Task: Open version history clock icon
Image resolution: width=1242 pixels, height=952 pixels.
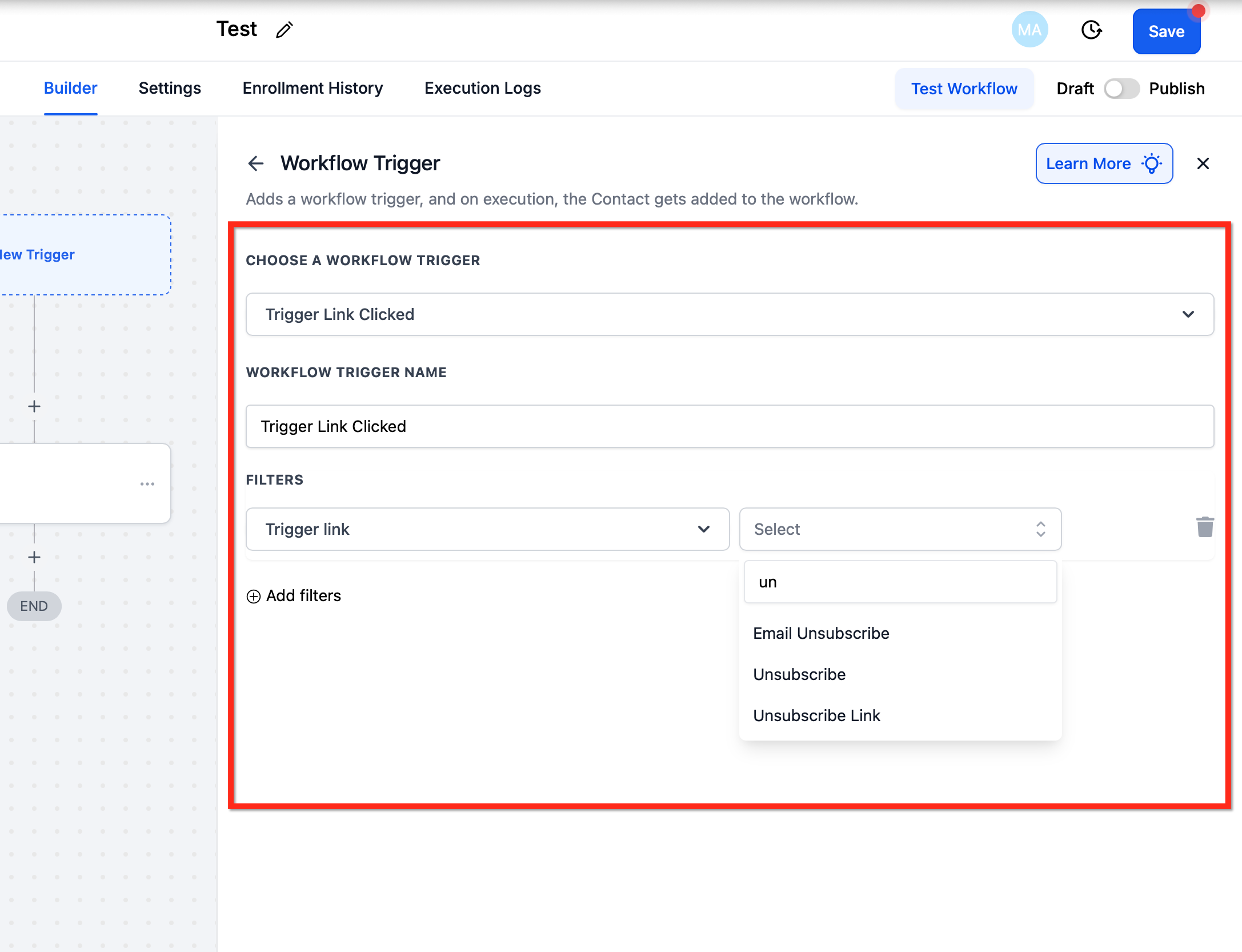Action: coord(1091,30)
